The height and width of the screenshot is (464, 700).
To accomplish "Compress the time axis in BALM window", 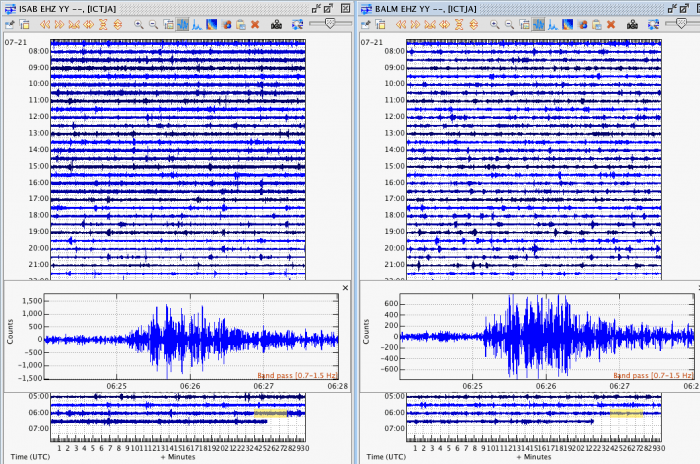I will pyautogui.click(x=429, y=25).
